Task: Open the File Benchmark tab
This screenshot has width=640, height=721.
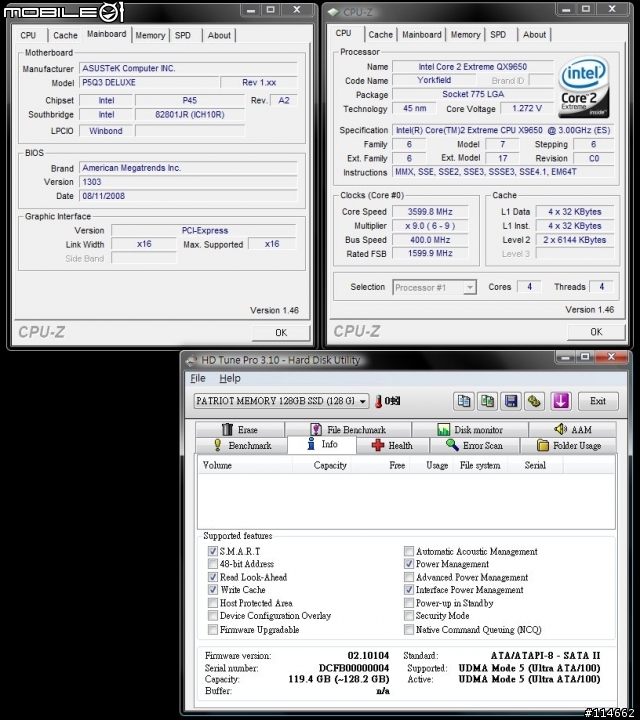Action: (x=348, y=429)
